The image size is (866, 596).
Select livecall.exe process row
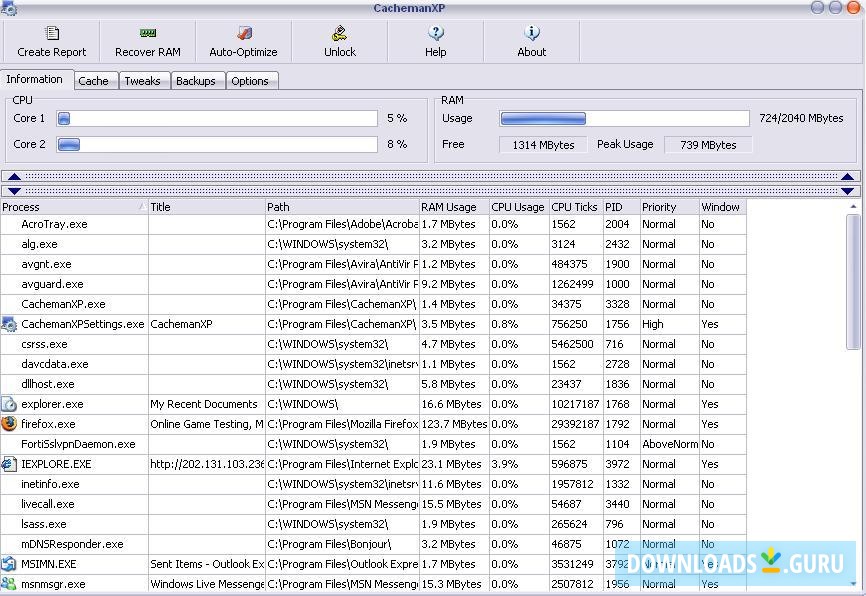coord(373,504)
